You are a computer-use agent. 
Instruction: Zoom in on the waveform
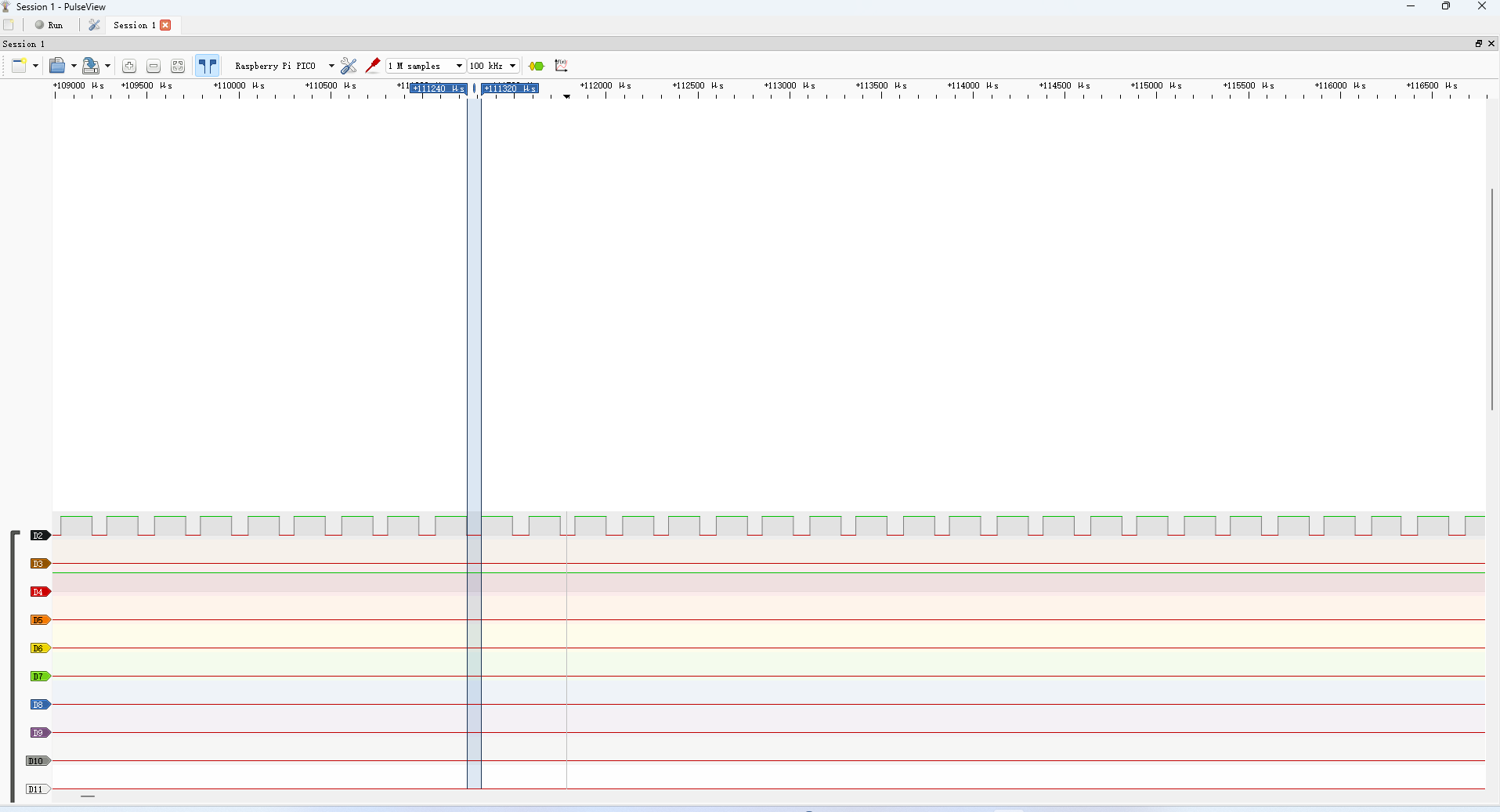pos(129,66)
